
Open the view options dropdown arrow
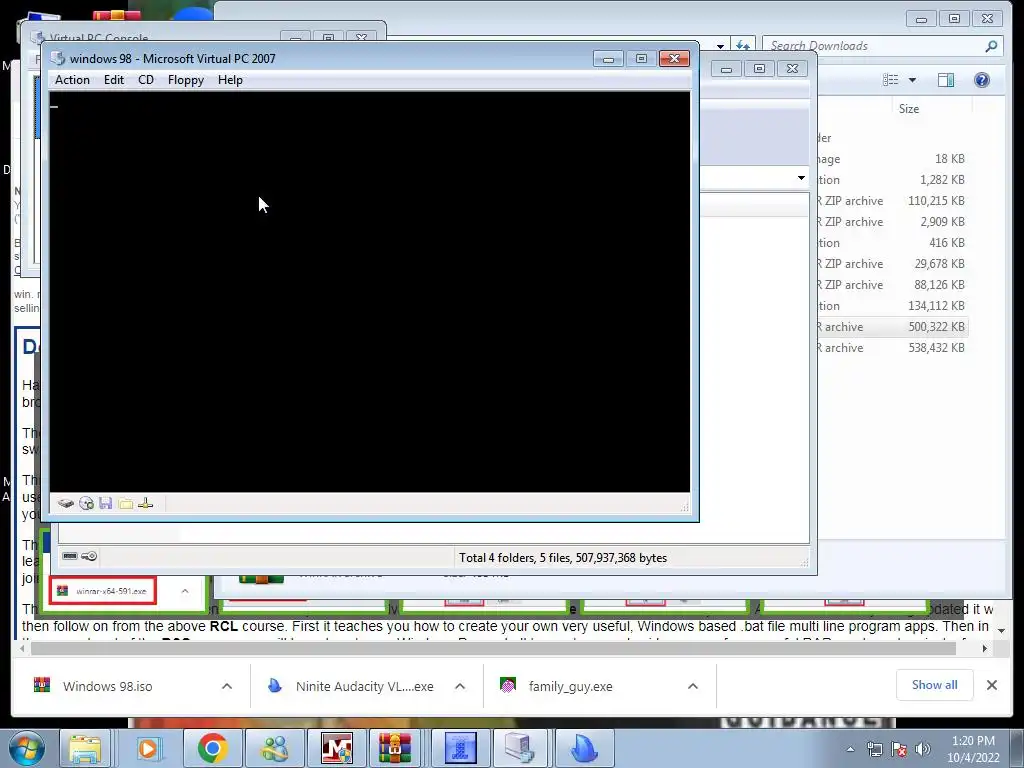coord(912,80)
